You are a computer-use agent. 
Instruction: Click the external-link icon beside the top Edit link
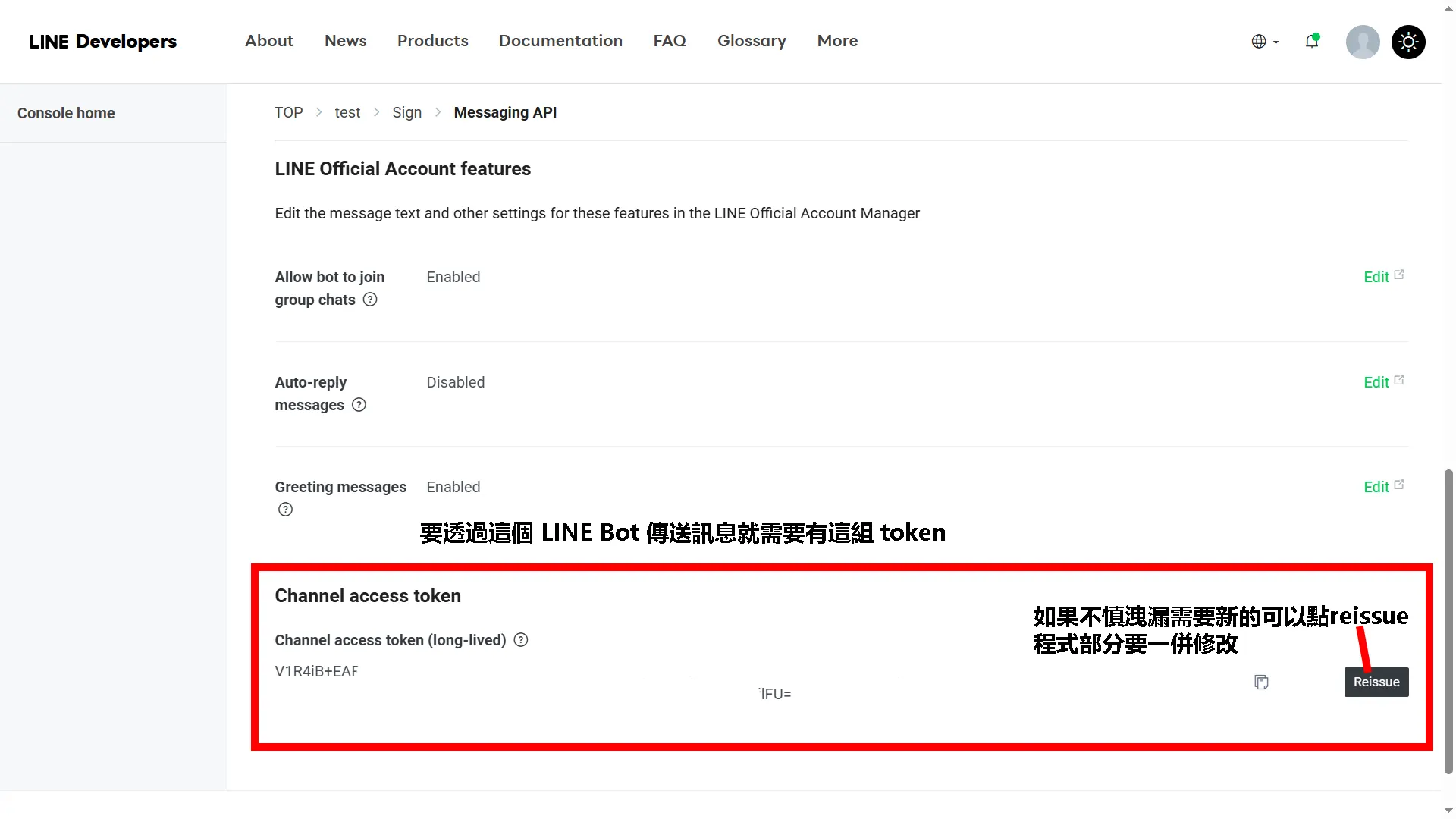(1399, 274)
